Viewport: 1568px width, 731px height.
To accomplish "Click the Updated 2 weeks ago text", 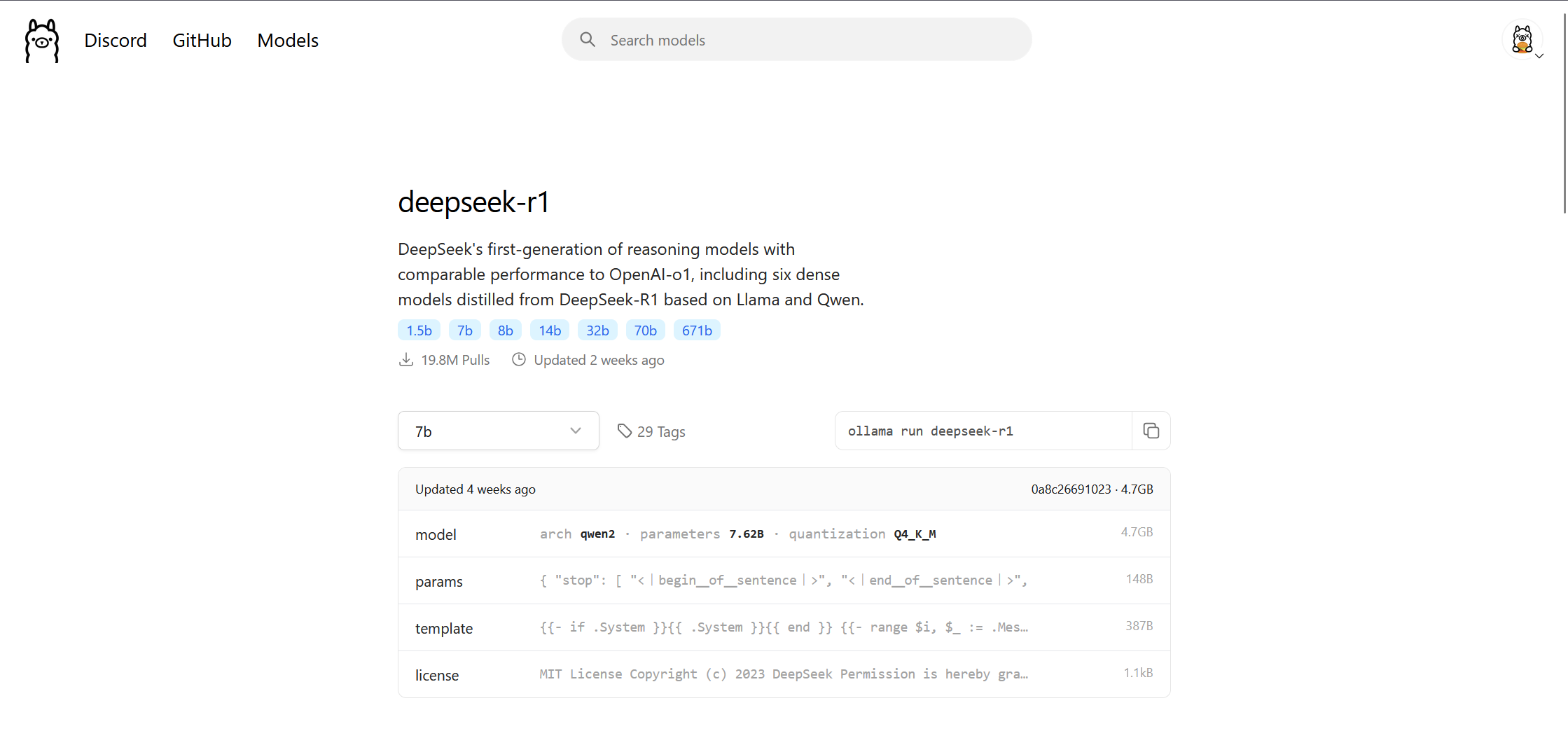I will [599, 360].
